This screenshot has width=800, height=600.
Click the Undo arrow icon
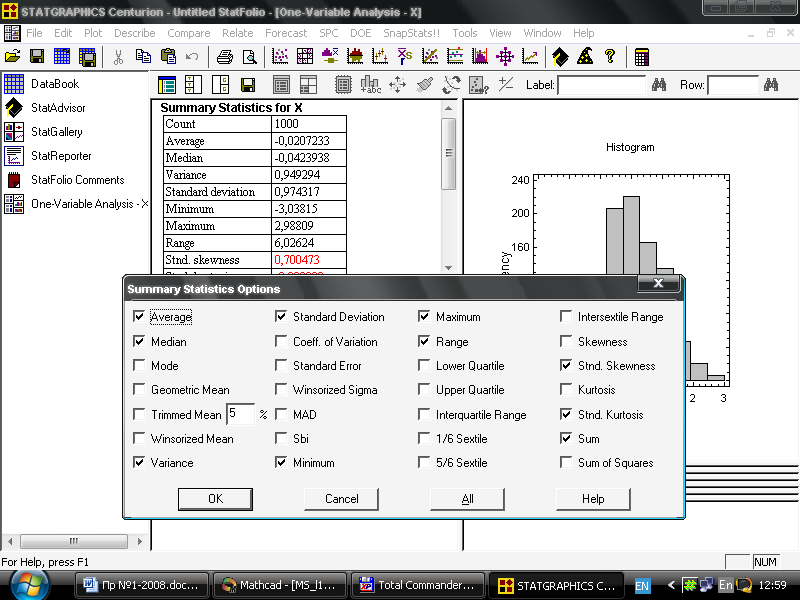click(x=192, y=57)
